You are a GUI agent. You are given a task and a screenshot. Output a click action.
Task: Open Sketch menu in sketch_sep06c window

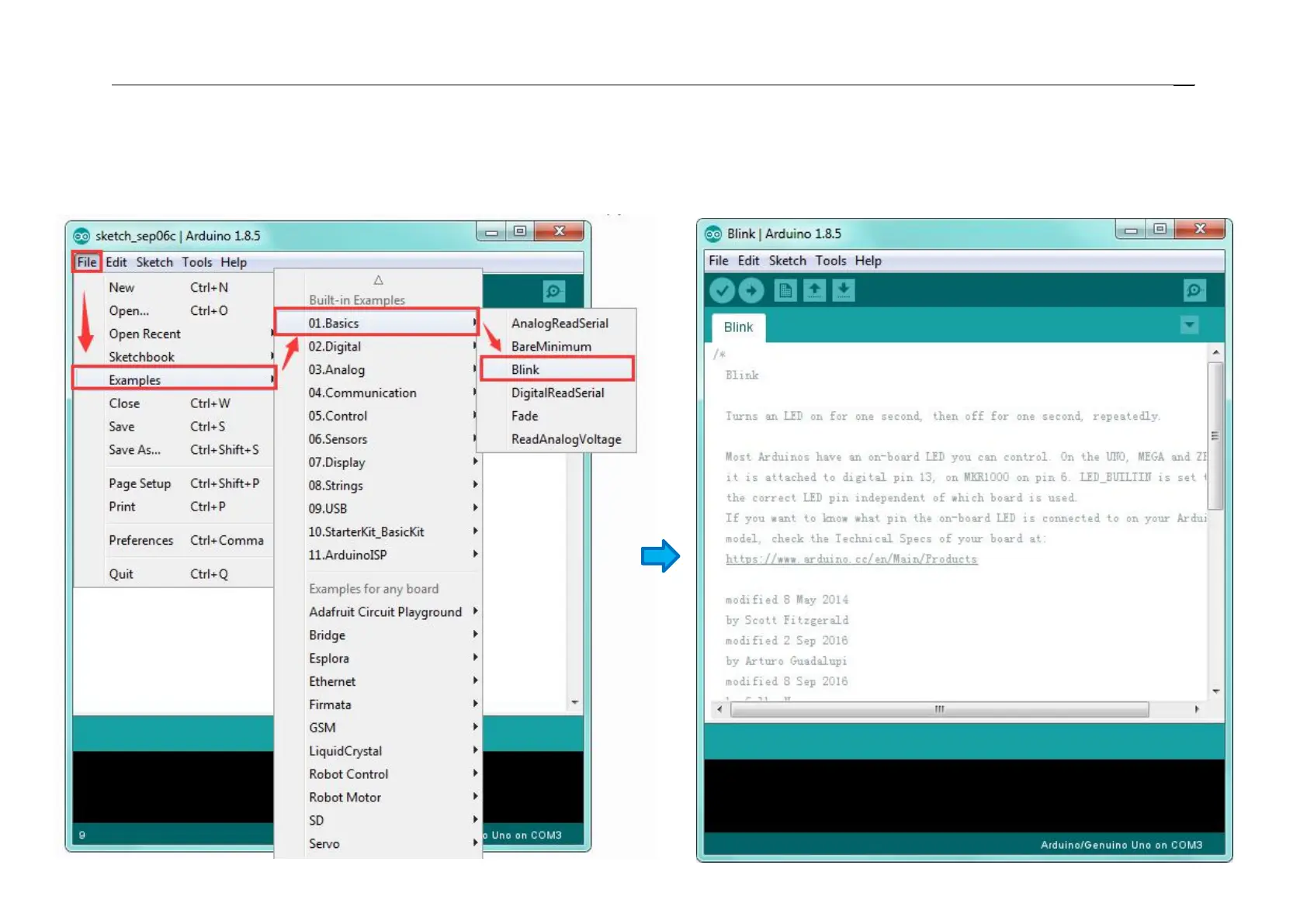tap(154, 262)
